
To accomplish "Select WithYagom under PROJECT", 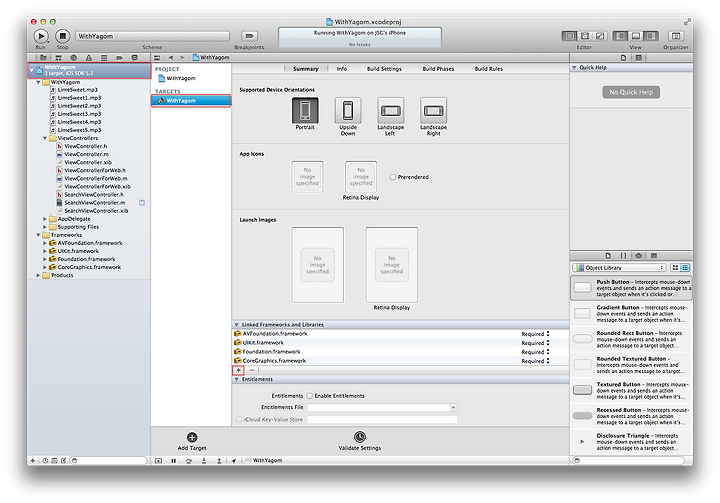I will point(177,79).
